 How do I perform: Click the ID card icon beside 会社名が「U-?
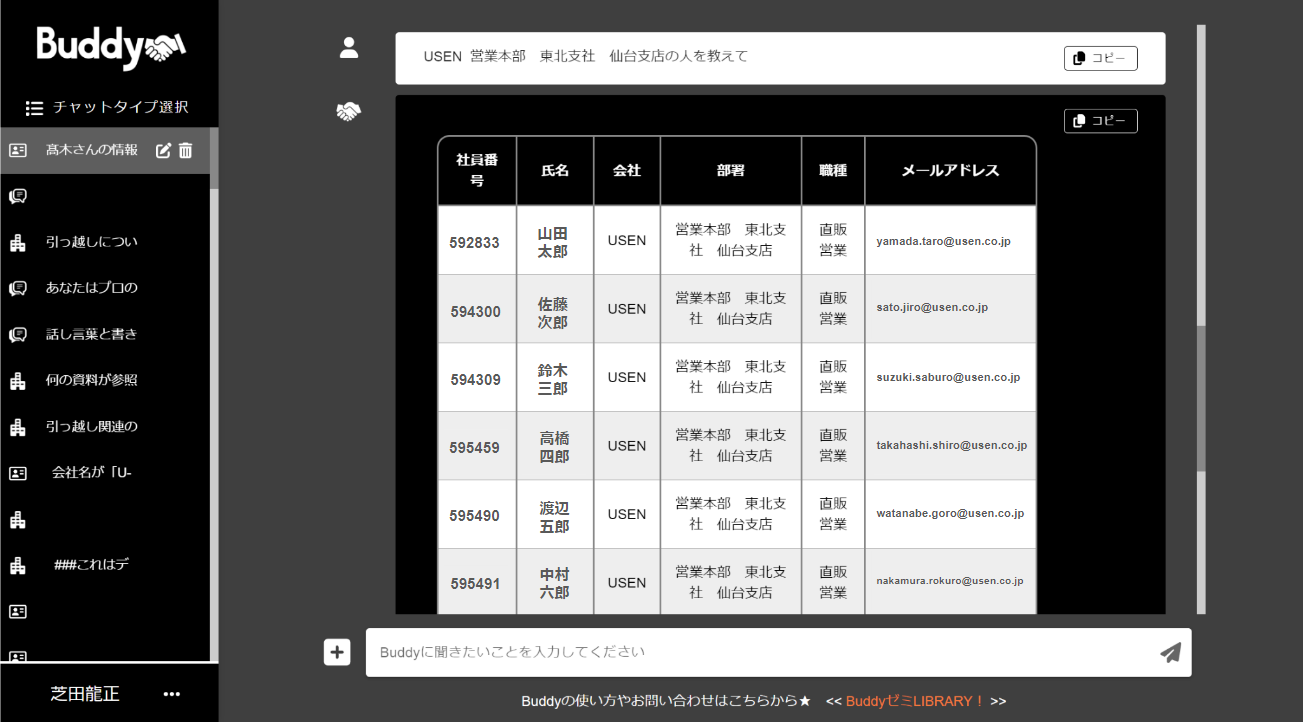pyautogui.click(x=18, y=473)
